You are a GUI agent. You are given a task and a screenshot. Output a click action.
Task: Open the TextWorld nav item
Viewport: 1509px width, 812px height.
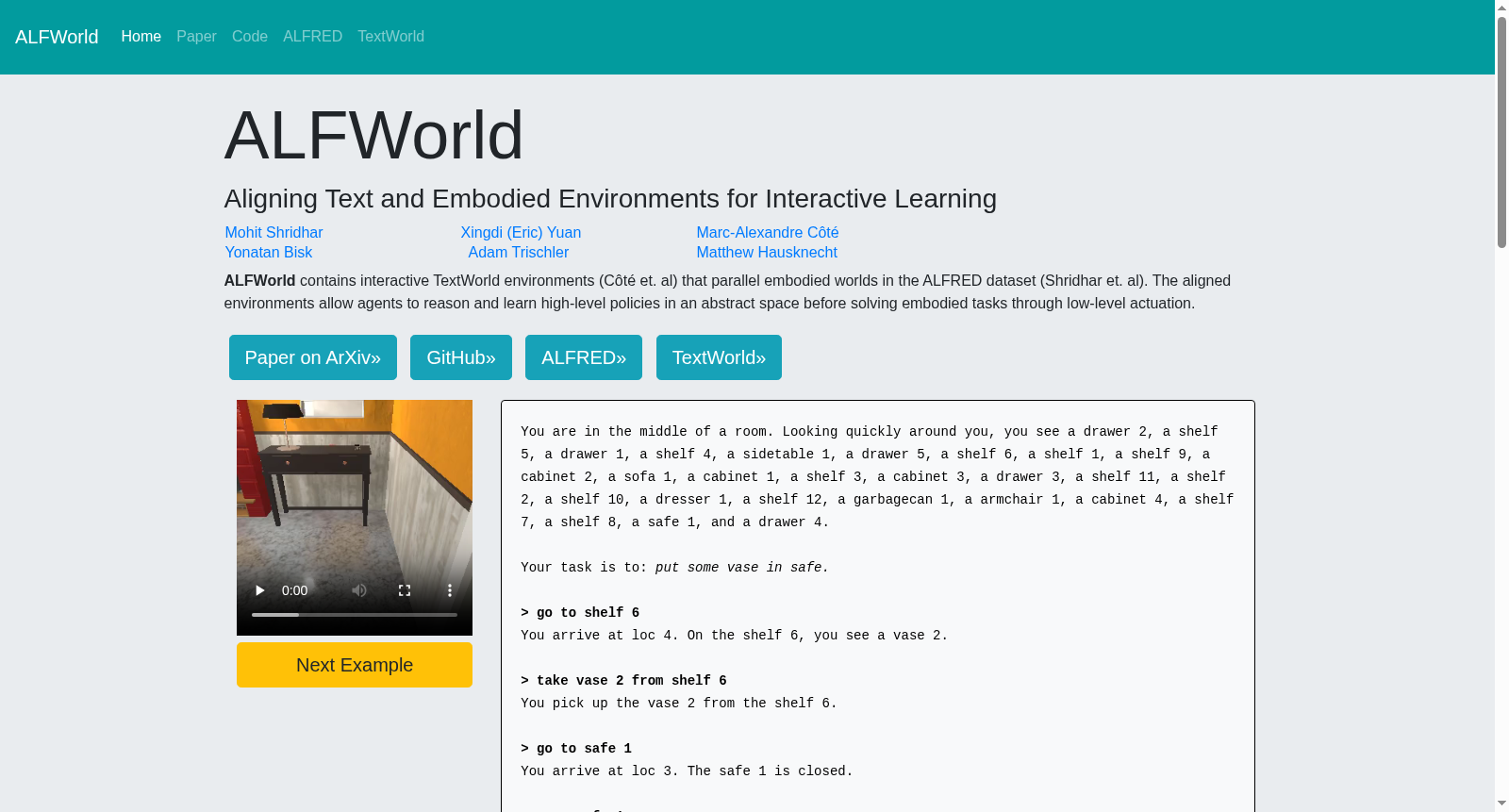click(390, 37)
